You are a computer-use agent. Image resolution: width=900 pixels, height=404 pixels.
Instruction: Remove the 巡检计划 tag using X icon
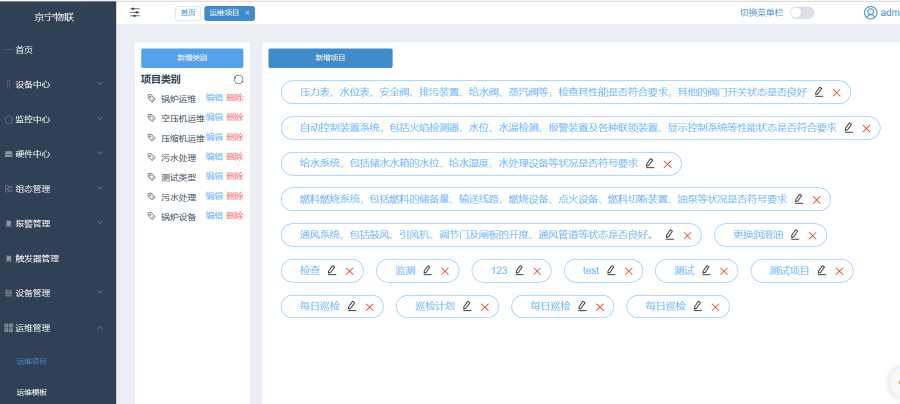[x=484, y=307]
